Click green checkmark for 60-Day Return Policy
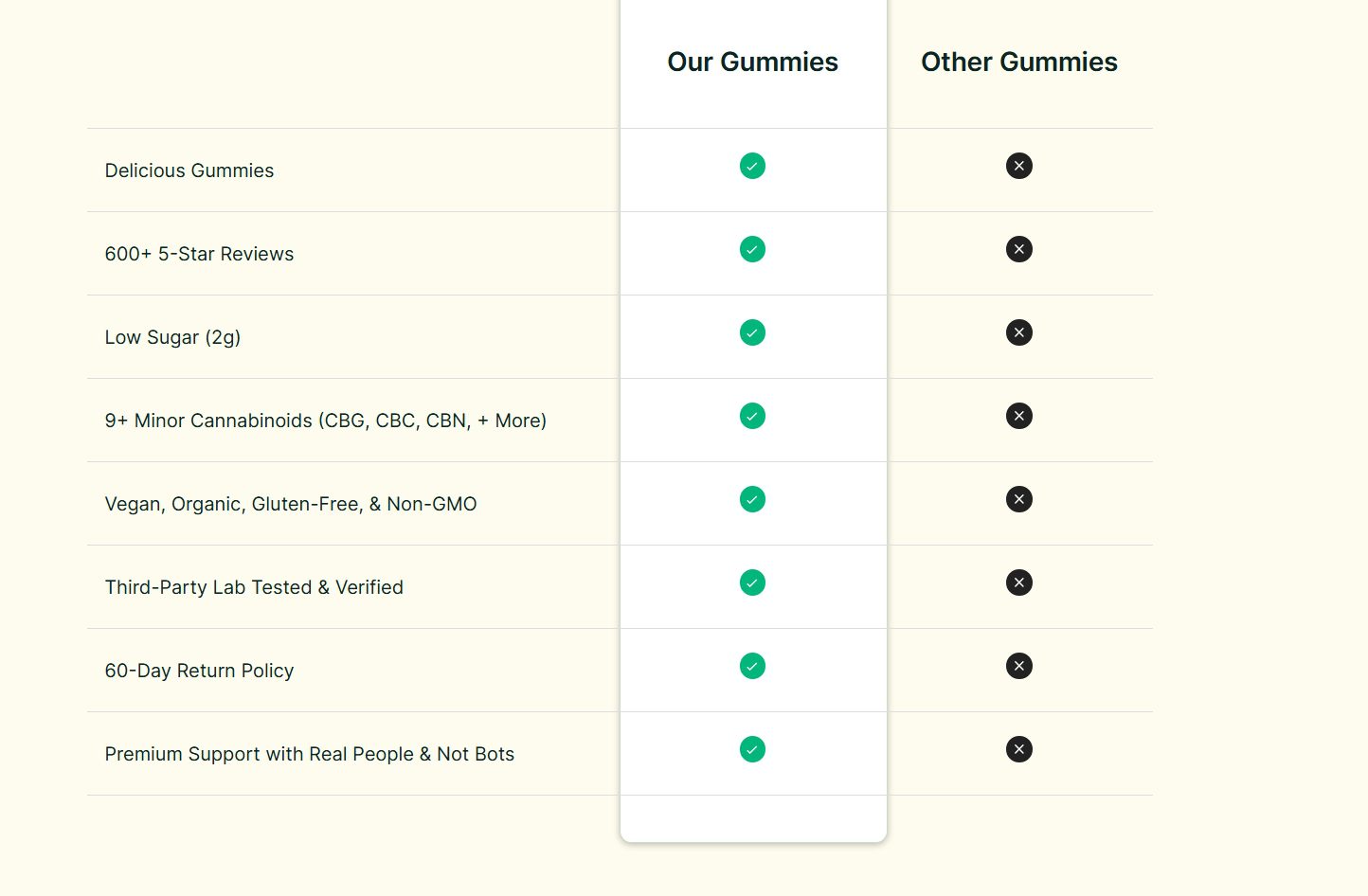This screenshot has height=896, width=1368. click(x=752, y=666)
